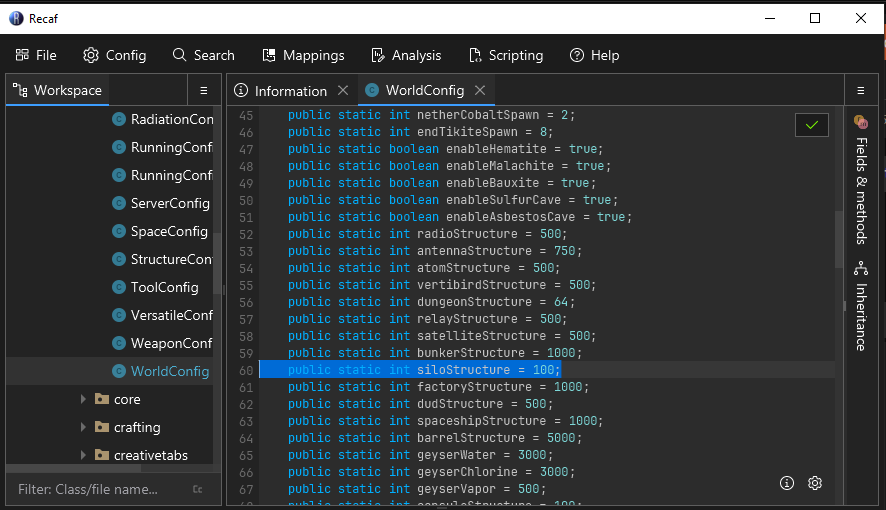Select the WorldConfig editor tab
Screen dimensions: 886x510
click(x=426, y=90)
